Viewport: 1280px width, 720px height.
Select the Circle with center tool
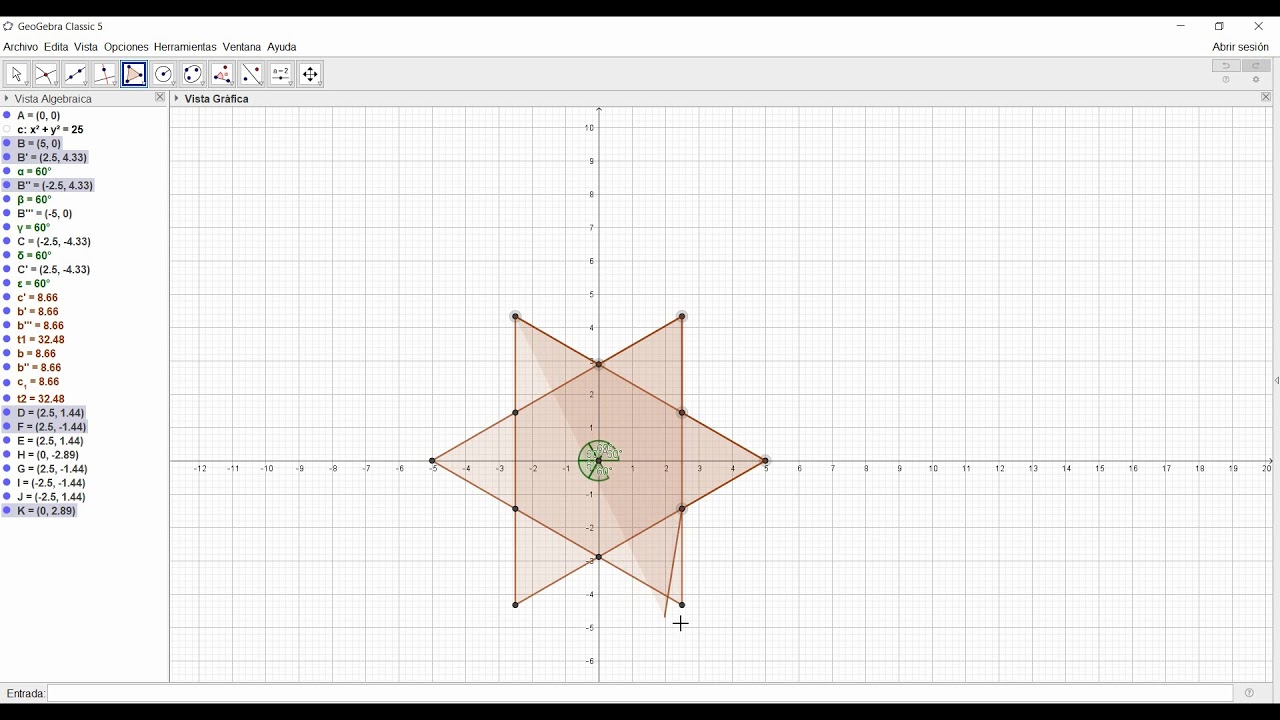click(x=164, y=74)
